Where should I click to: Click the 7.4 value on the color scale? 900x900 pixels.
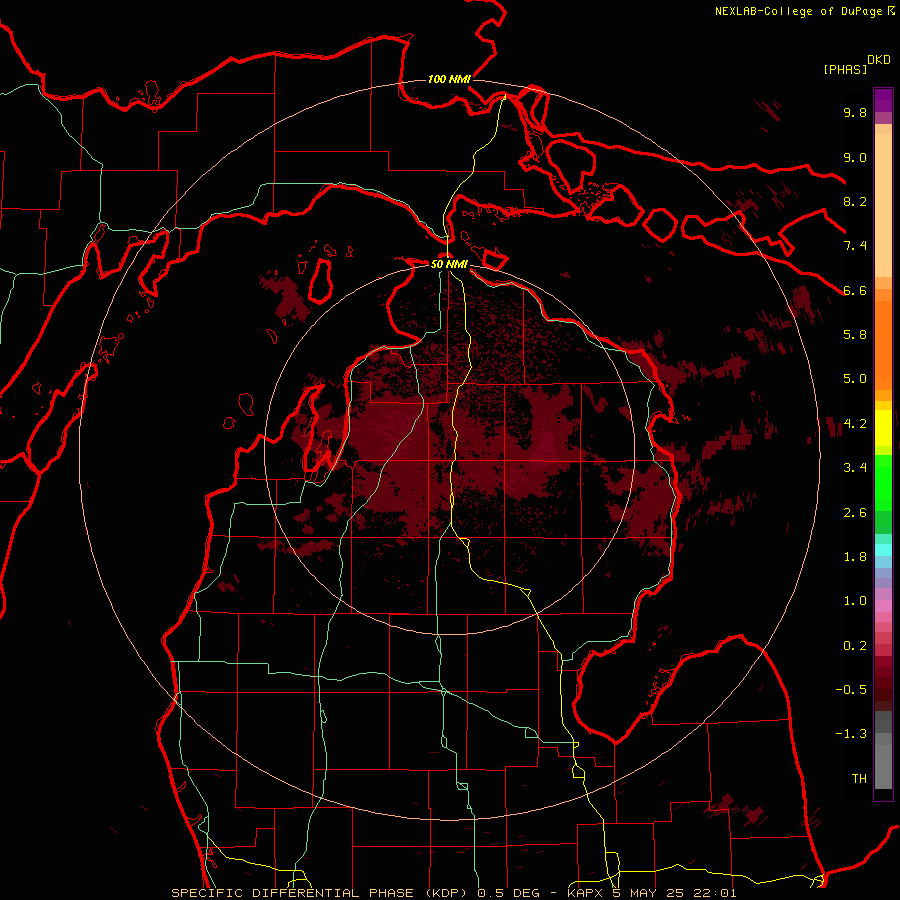click(855, 246)
